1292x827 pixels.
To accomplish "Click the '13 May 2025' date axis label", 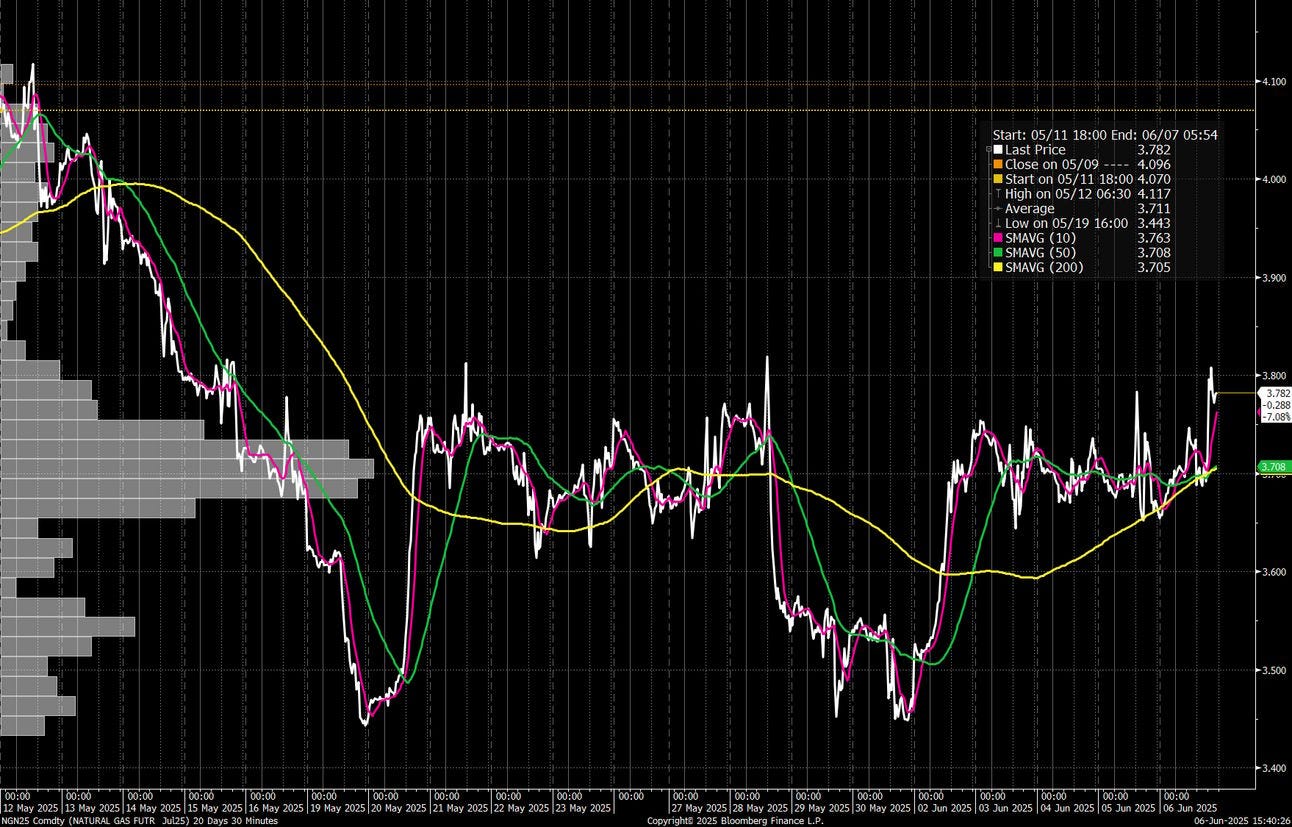I will click(92, 807).
